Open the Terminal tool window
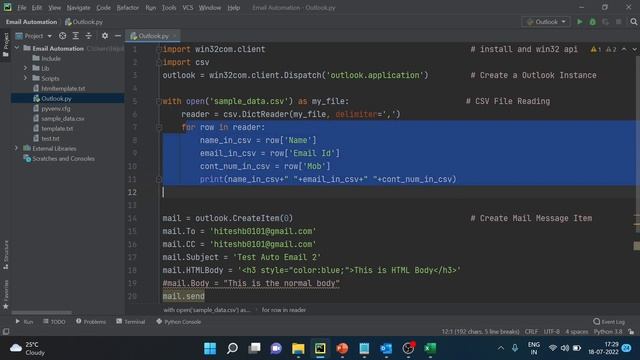Screen dimensions: 640x360 [x=131, y=322]
